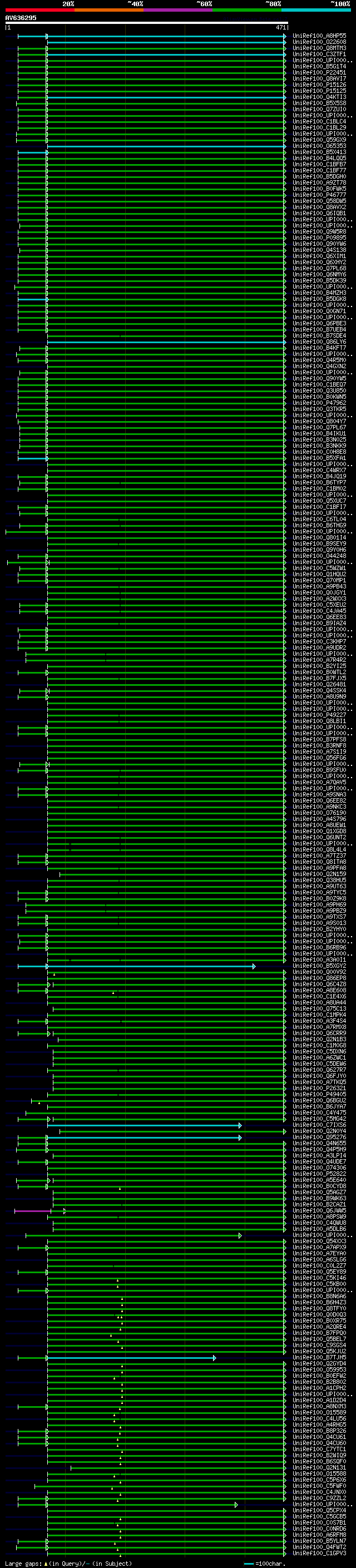Select the UniRef100_P15125 entry
This screenshot has height=1568, width=356.
coord(319,91)
